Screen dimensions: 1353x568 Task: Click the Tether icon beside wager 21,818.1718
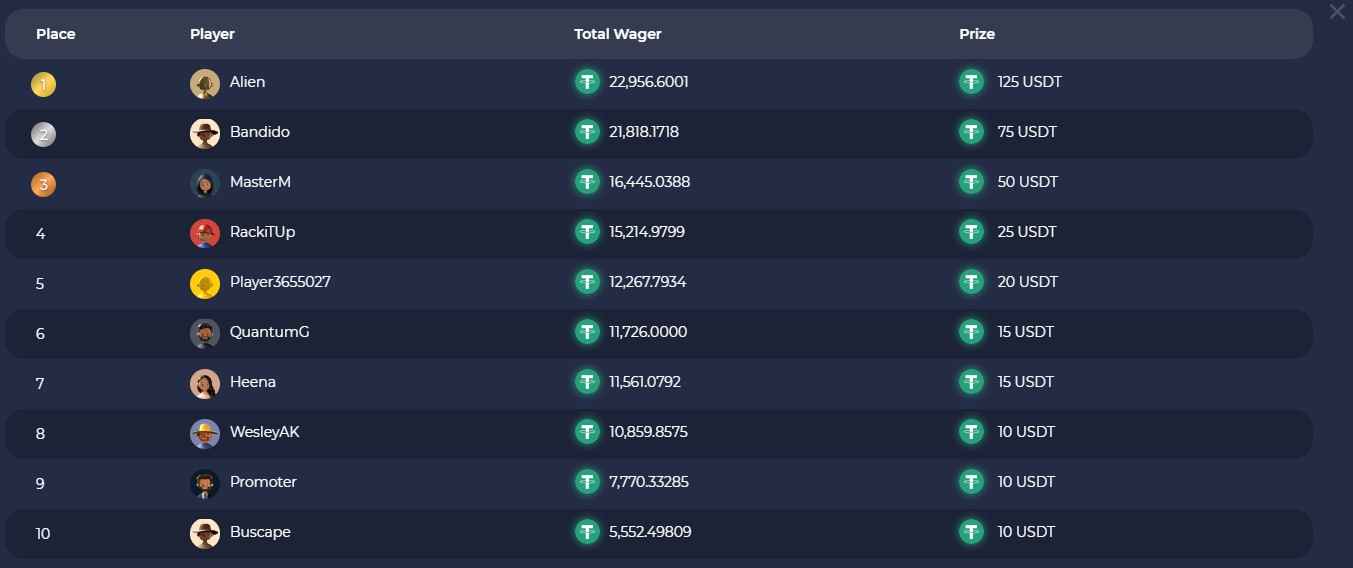(587, 132)
